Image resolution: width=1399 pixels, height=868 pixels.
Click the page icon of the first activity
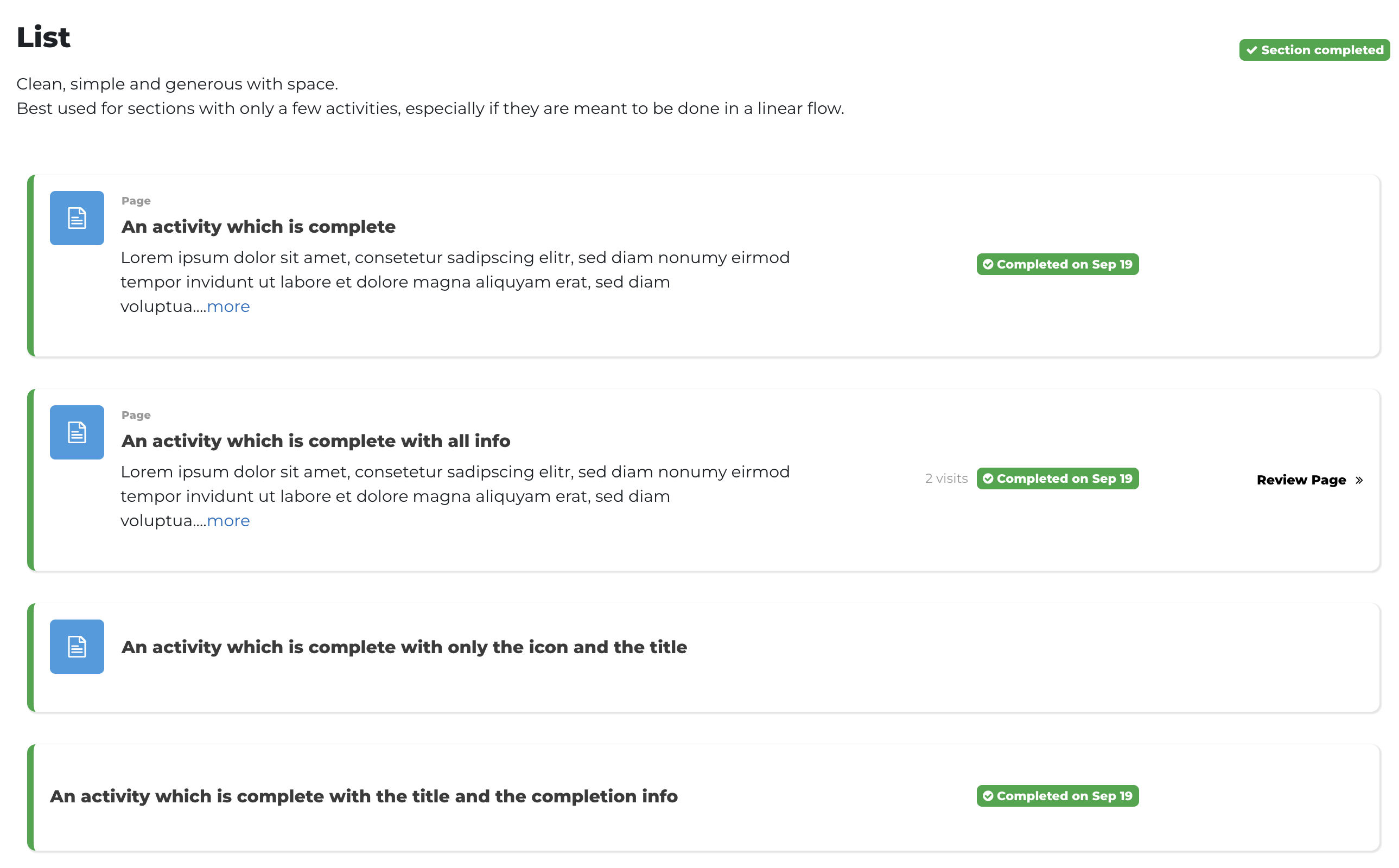click(77, 218)
